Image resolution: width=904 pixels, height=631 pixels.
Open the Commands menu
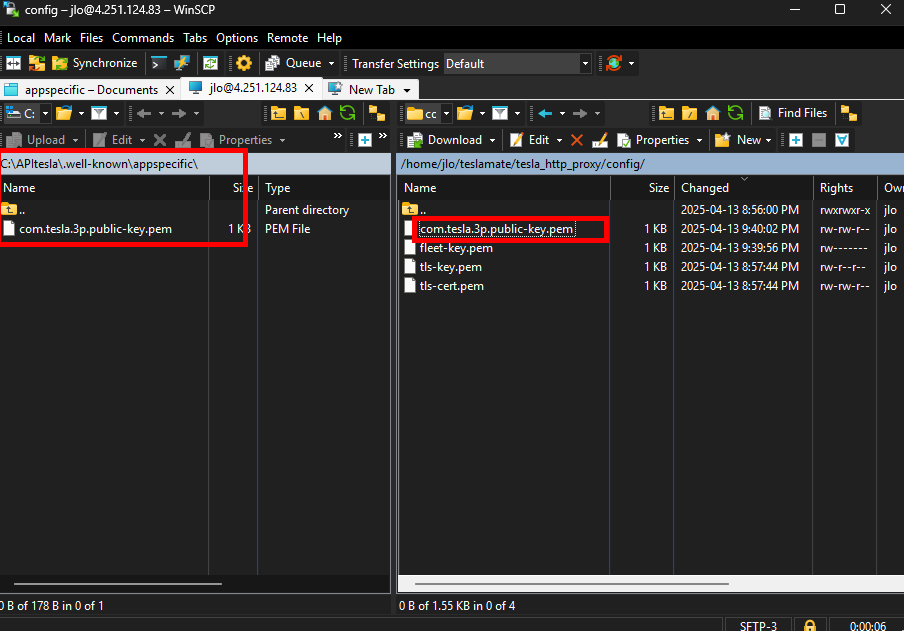coord(143,38)
